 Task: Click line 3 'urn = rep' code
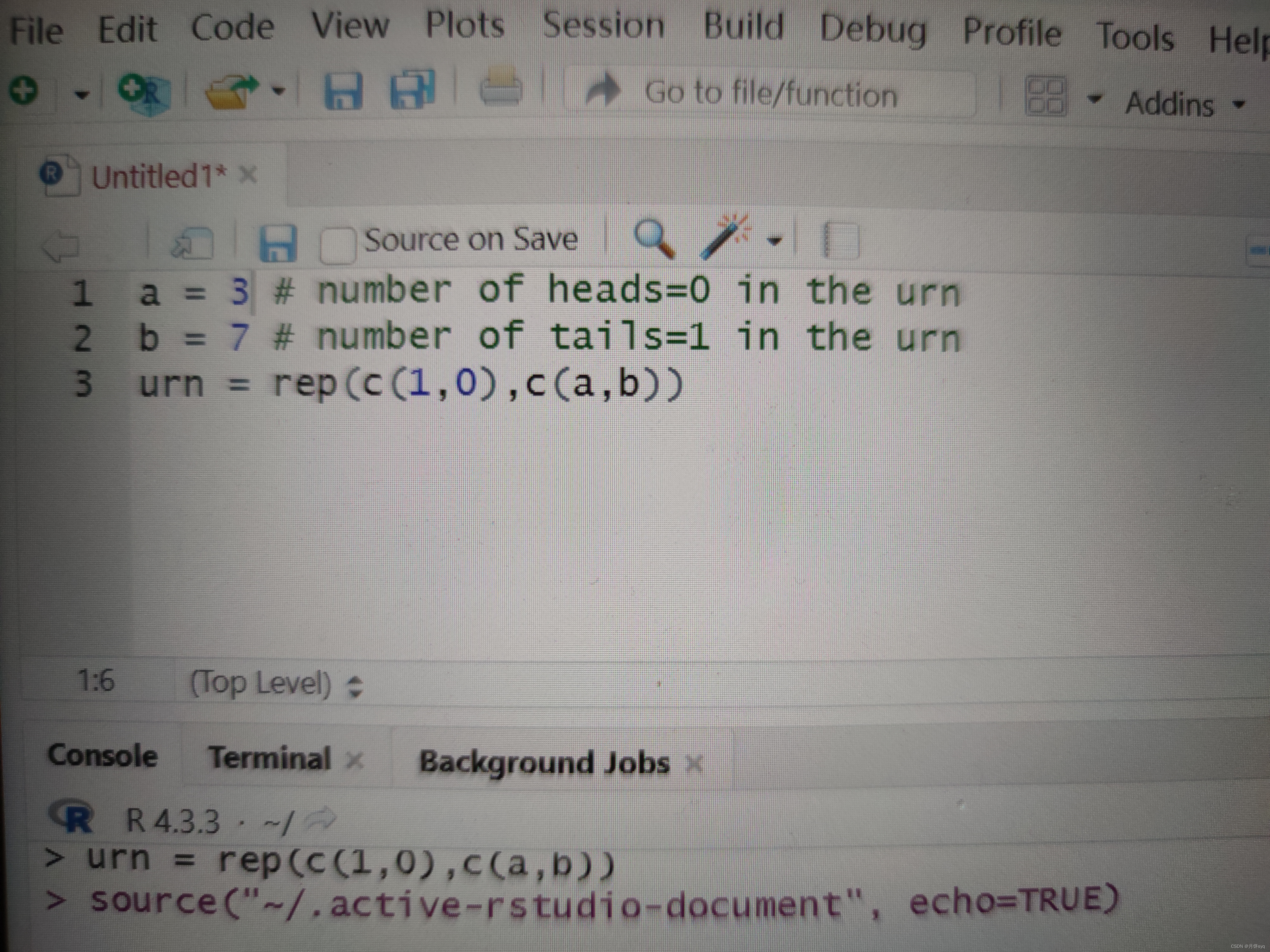coord(412,384)
